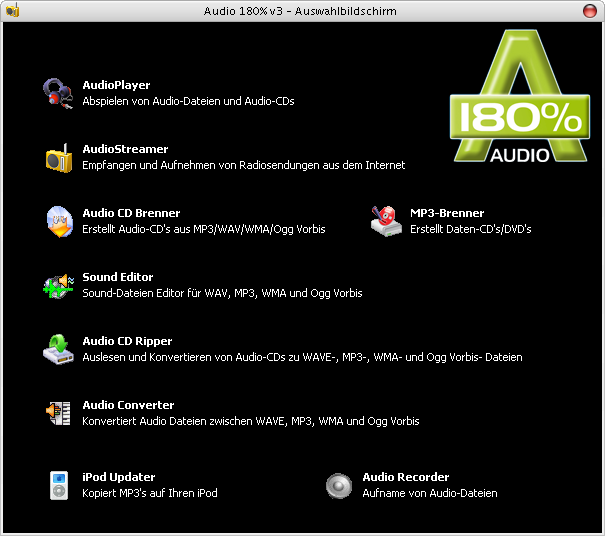
Task: Click the MP3-Brenner label
Action: click(x=447, y=213)
